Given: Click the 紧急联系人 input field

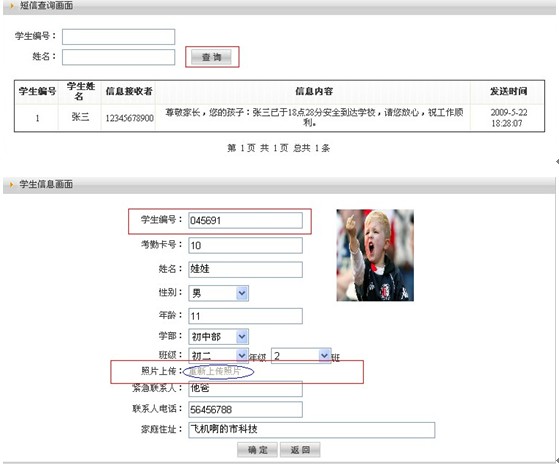Looking at the screenshot, I should pos(245,389).
